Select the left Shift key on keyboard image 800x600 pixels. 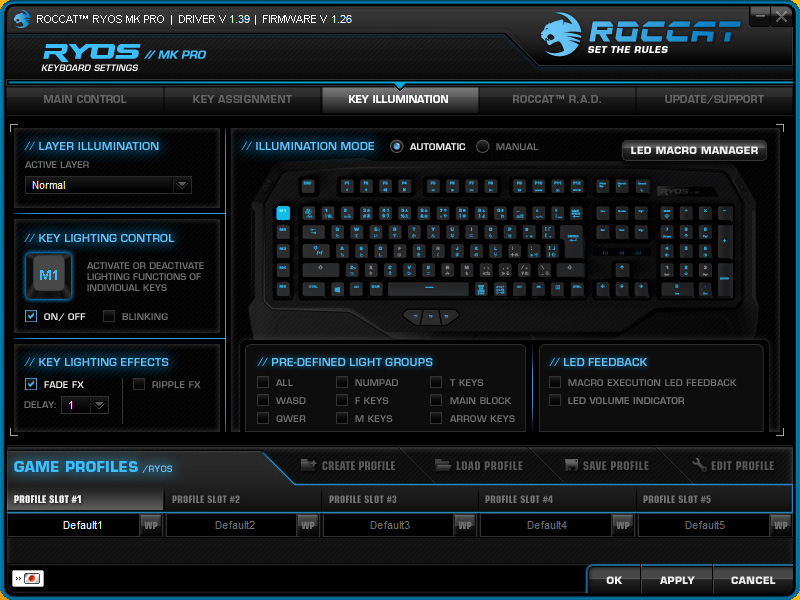(x=320, y=269)
